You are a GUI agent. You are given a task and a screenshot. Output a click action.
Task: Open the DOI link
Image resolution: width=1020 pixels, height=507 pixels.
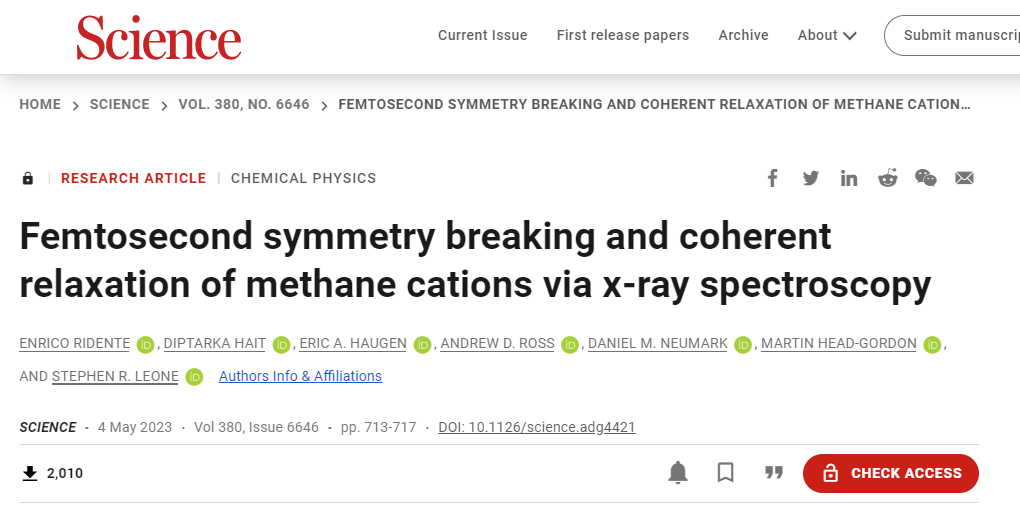pyautogui.click(x=537, y=427)
